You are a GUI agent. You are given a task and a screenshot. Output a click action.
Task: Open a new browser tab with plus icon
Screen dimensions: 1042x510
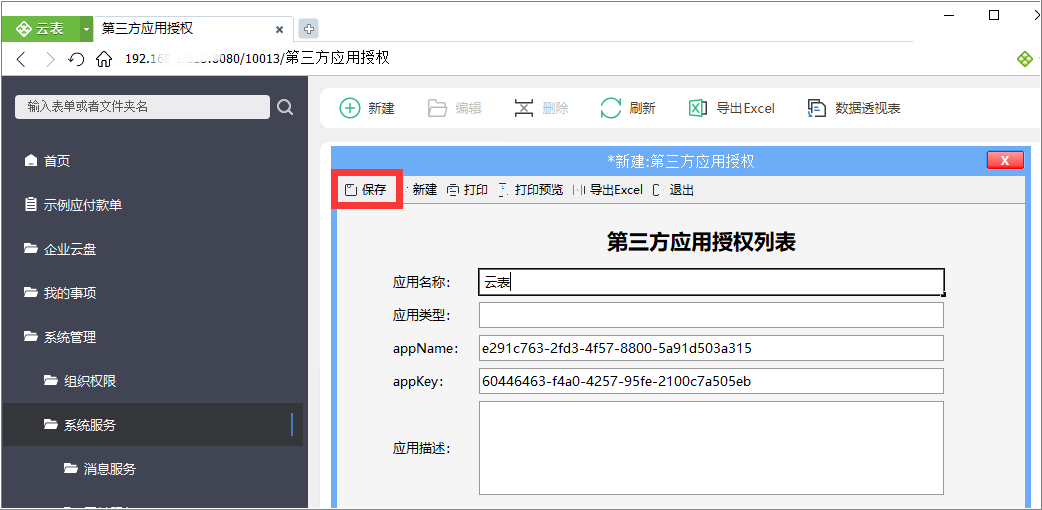(308, 29)
